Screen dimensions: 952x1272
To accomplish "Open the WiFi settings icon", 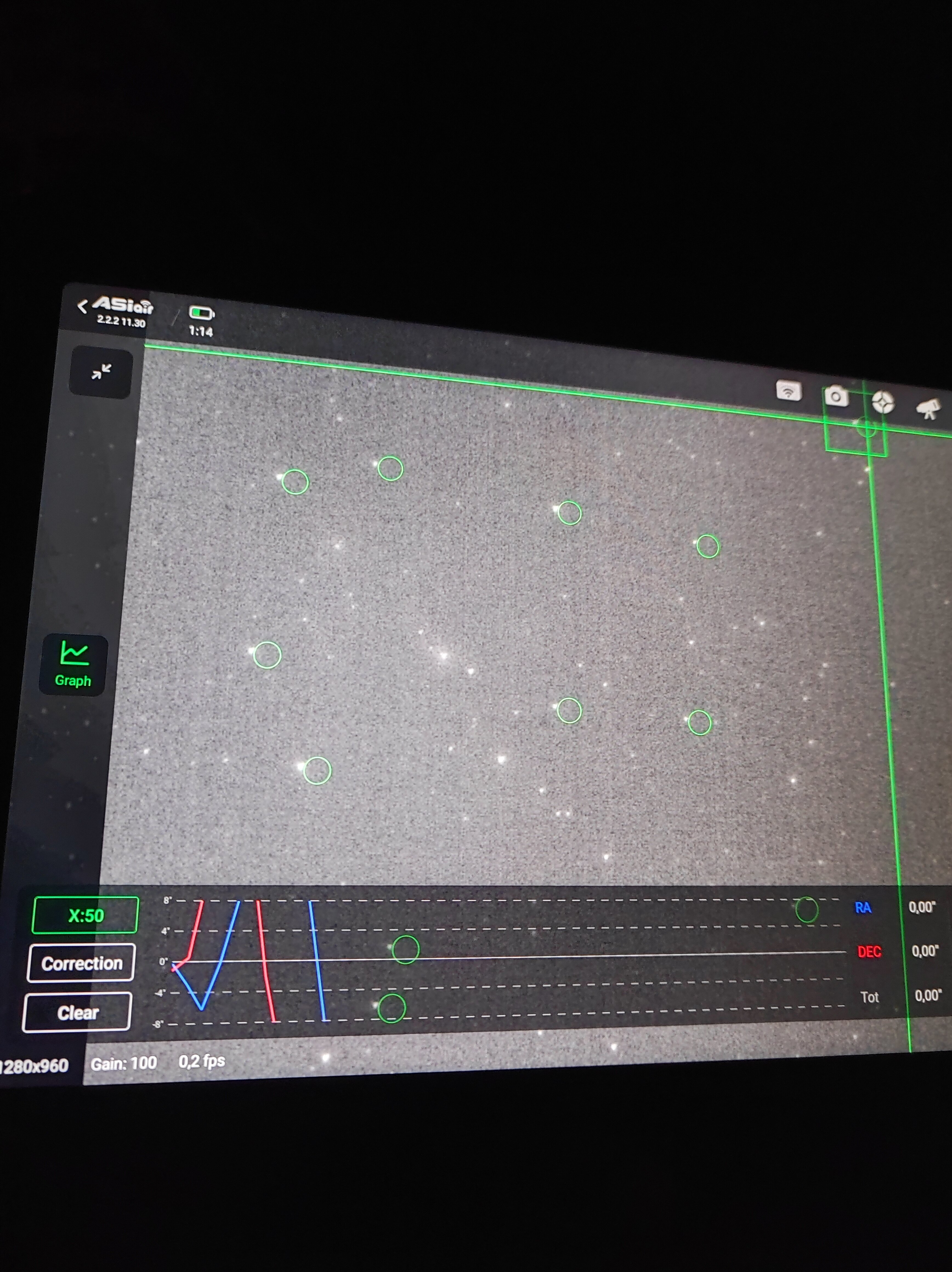I will (x=789, y=391).
